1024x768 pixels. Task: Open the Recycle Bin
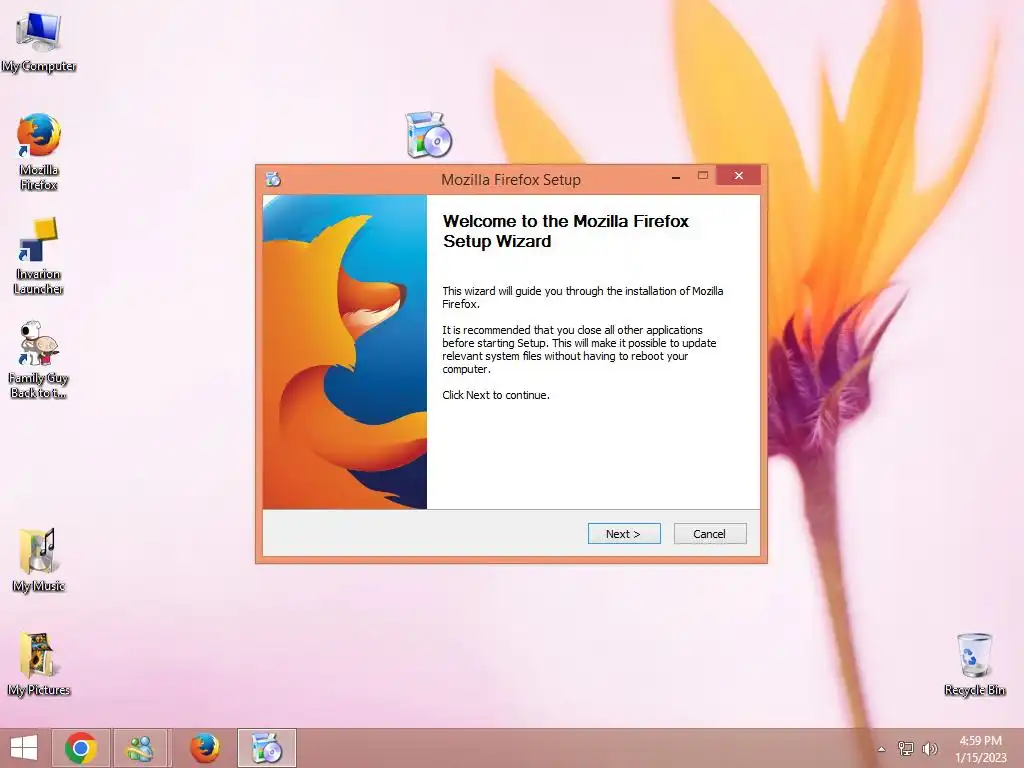coord(974,664)
